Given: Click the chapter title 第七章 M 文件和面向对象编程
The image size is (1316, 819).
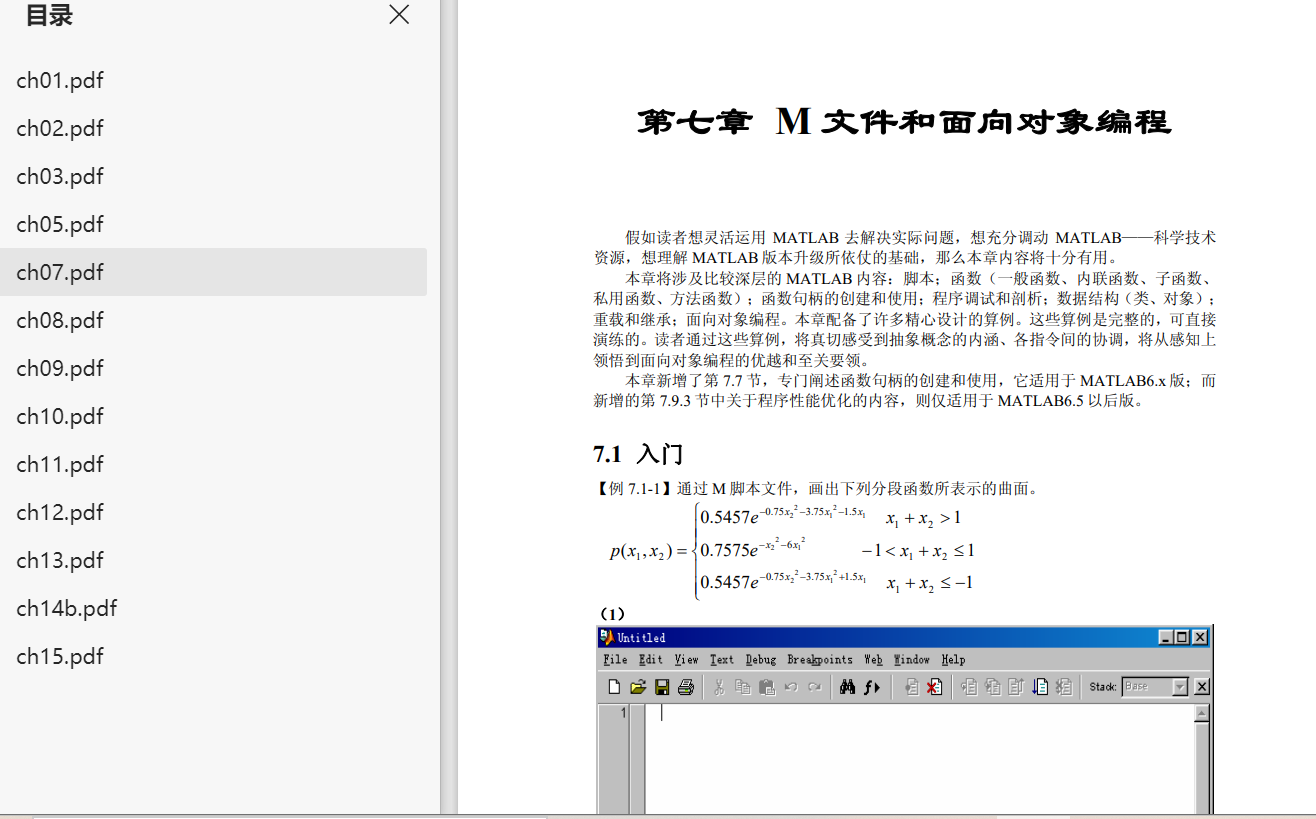Looking at the screenshot, I should [x=904, y=122].
